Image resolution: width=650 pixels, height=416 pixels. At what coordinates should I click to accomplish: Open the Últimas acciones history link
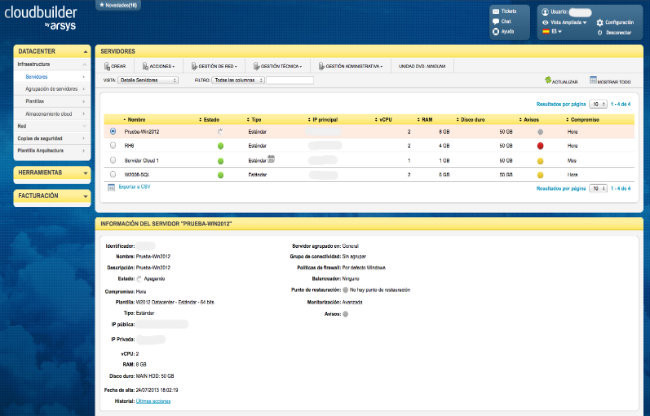click(x=154, y=400)
